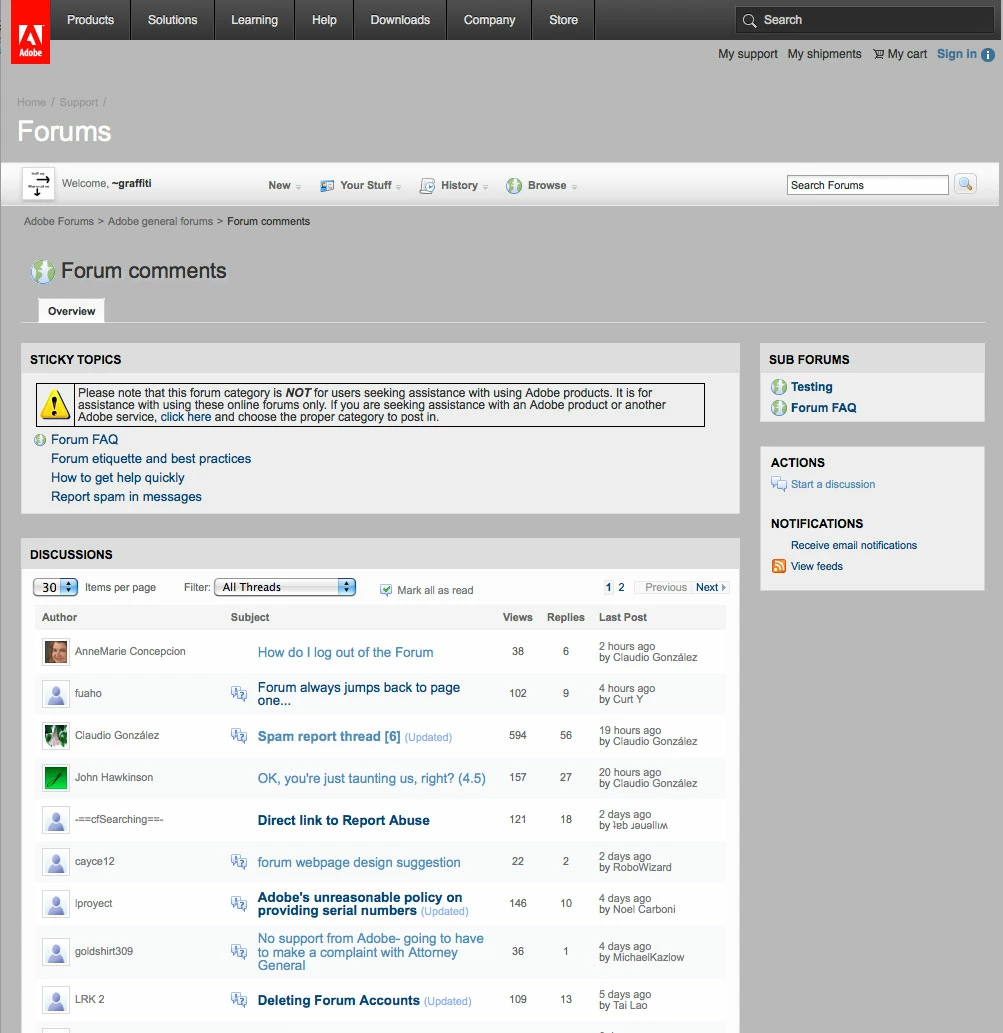Open the Downloads menu
The image size is (1003, 1033).
(x=400, y=20)
